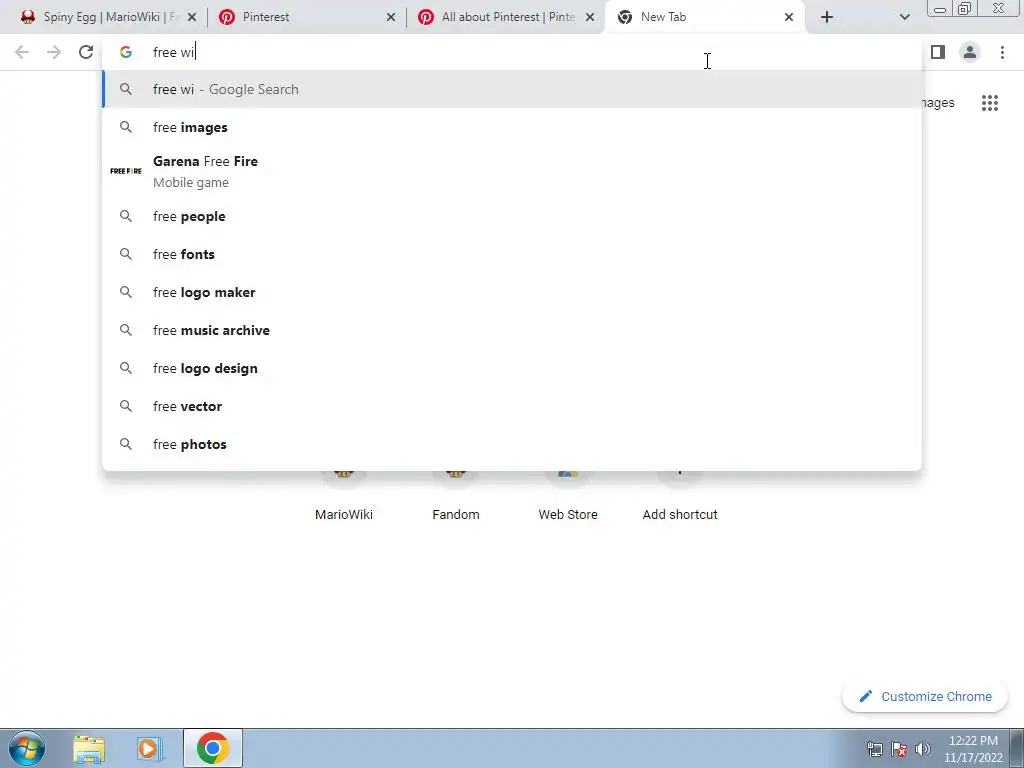
Task: Close the Spiny Egg MarioWiki tab
Action: click(192, 18)
